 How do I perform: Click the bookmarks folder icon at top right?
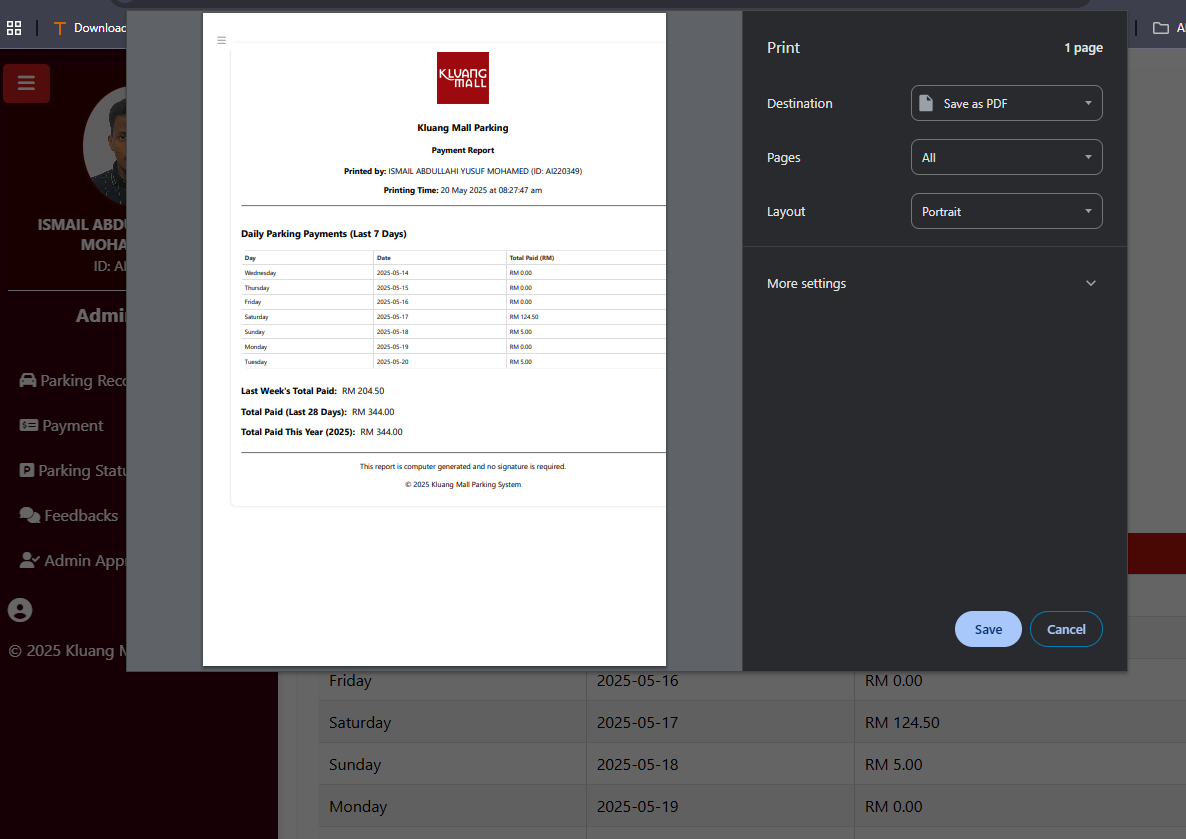tap(1160, 28)
